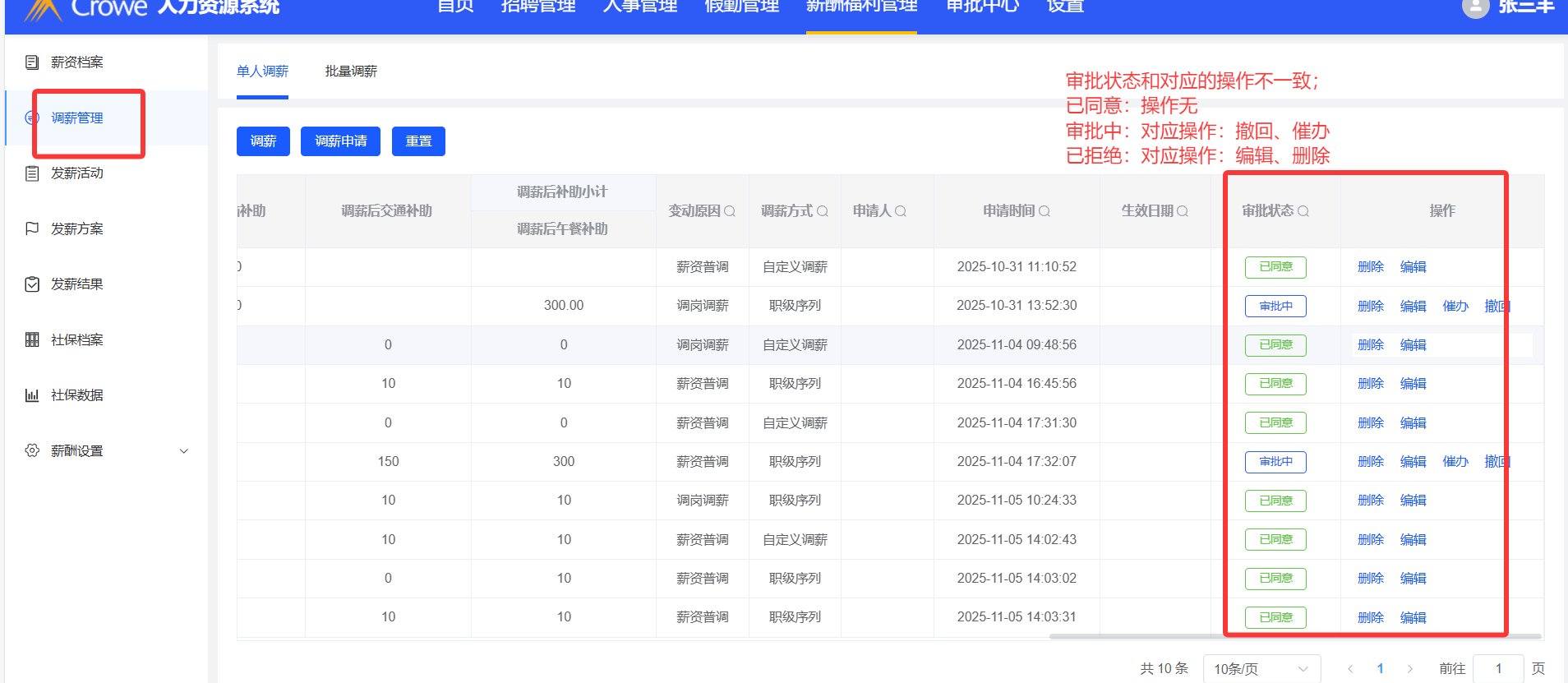This screenshot has height=683, width=1568.
Task: Open 假勤管理 in the top navigation
Action: point(741,7)
